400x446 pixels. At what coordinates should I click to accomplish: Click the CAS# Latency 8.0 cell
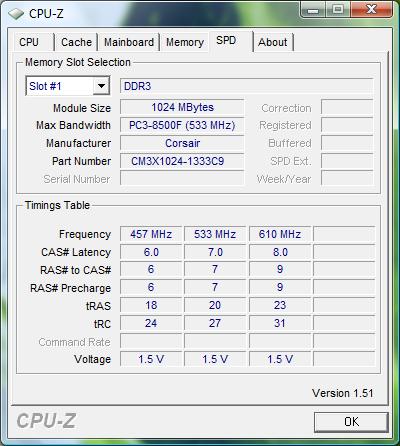pos(280,252)
